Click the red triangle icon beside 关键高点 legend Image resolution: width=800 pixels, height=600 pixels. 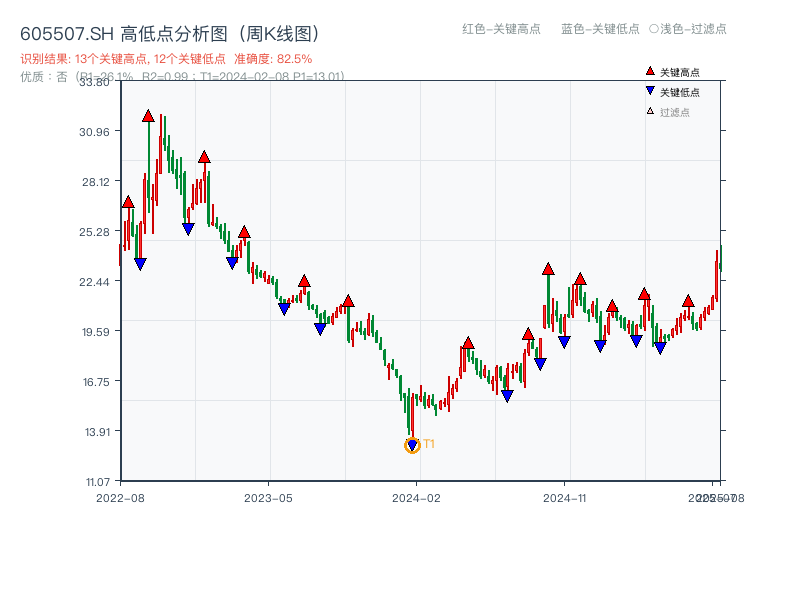coord(650,71)
